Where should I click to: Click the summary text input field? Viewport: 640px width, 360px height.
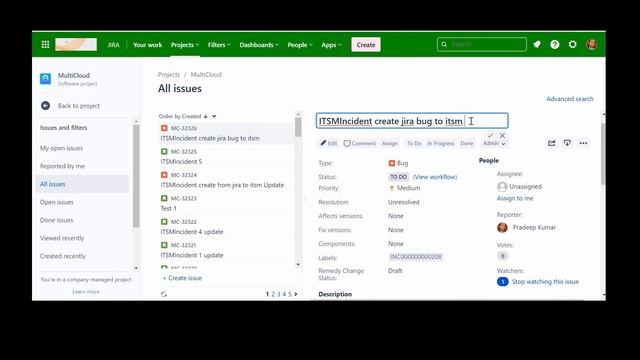(x=412, y=121)
